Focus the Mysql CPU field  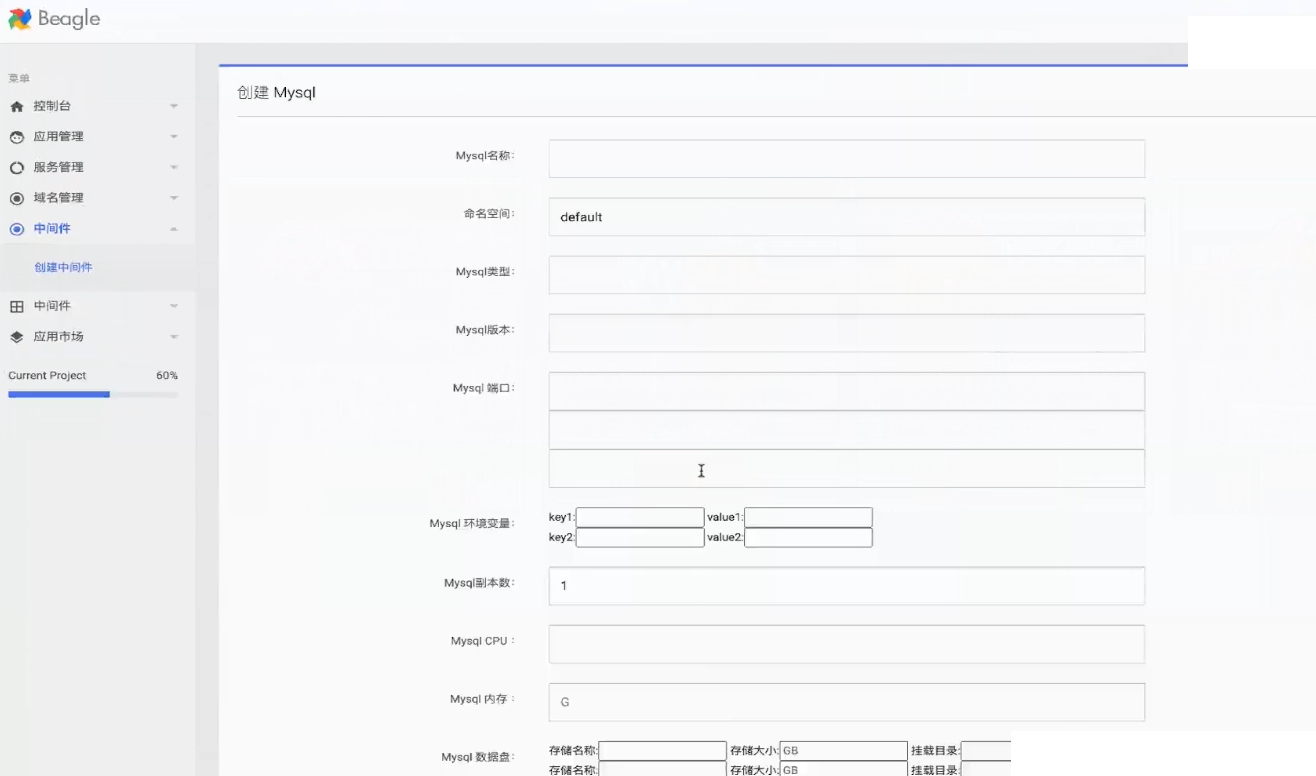point(846,644)
